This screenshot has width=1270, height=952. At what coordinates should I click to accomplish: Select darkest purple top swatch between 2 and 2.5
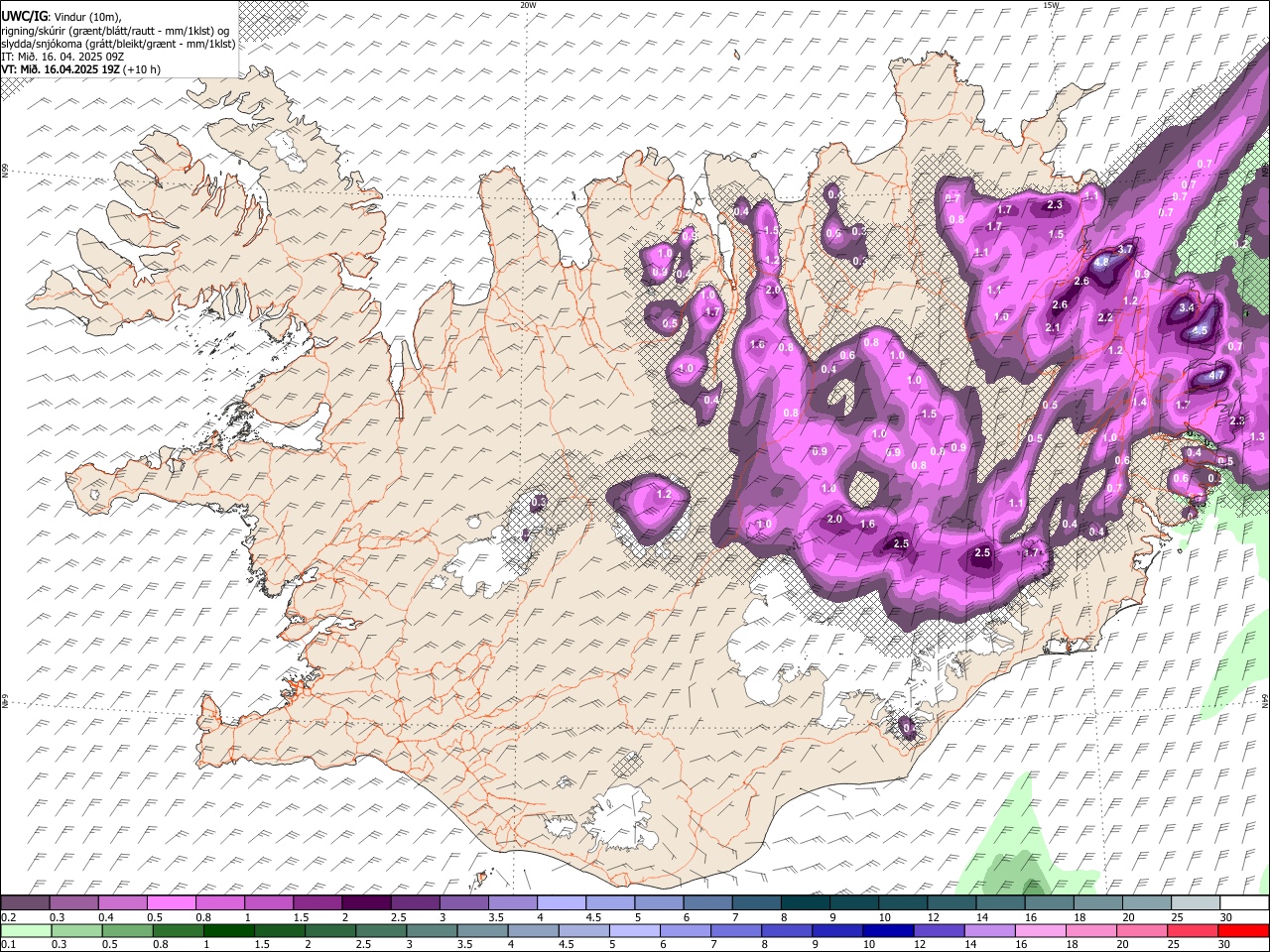[x=365, y=903]
